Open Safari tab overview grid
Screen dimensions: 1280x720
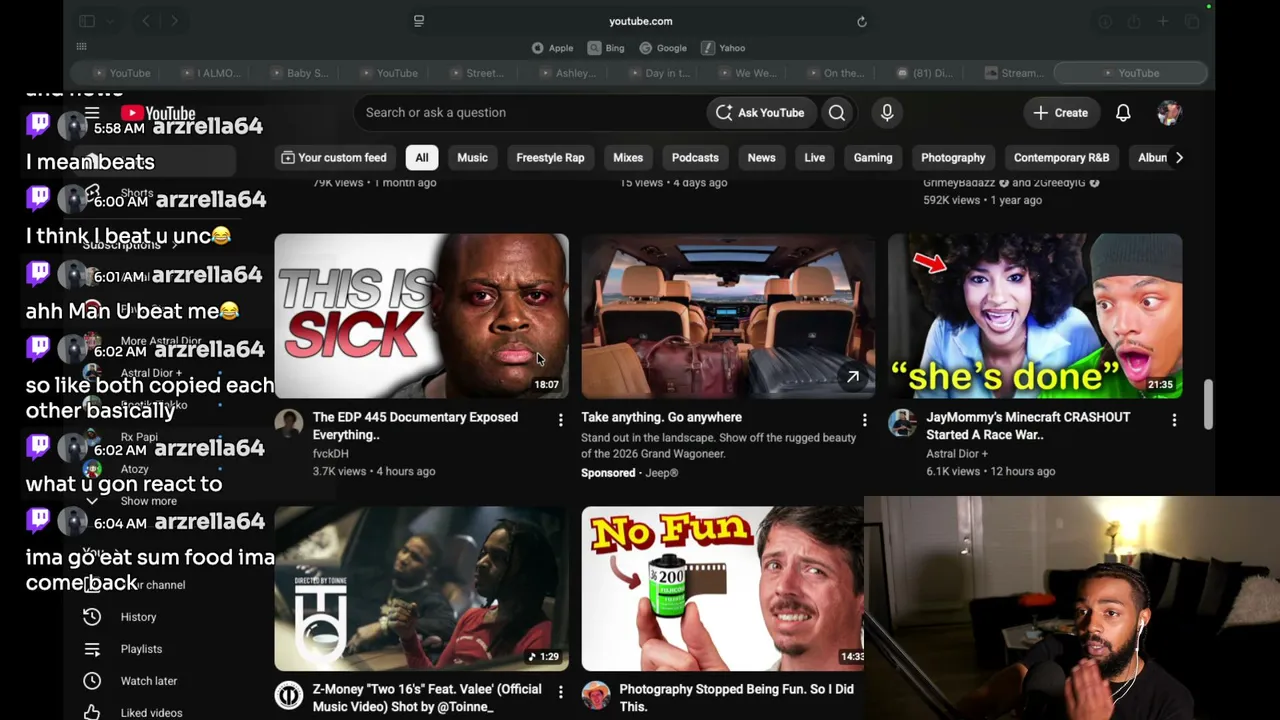pos(1192,21)
